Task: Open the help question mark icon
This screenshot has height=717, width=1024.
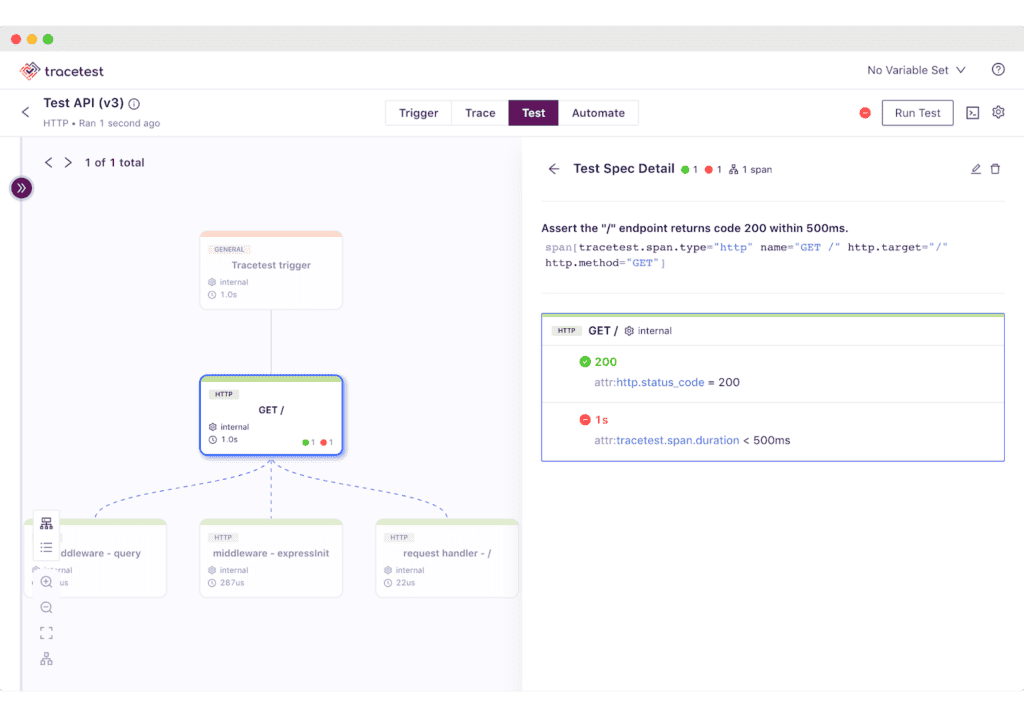Action: pyautogui.click(x=997, y=70)
